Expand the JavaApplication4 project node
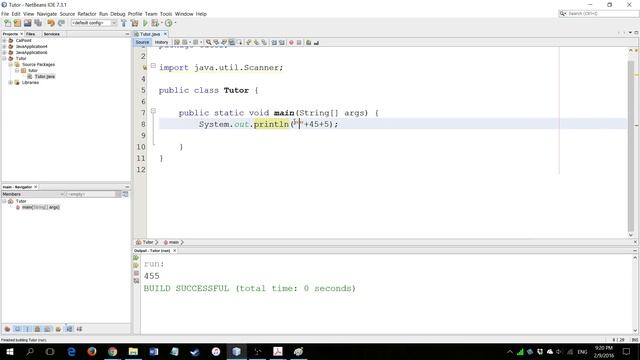 (4, 47)
